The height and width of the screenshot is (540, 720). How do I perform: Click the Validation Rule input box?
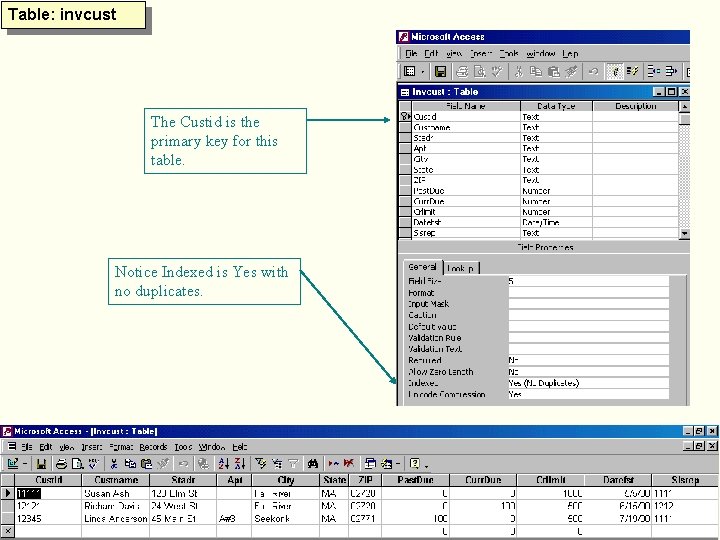click(x=588, y=338)
